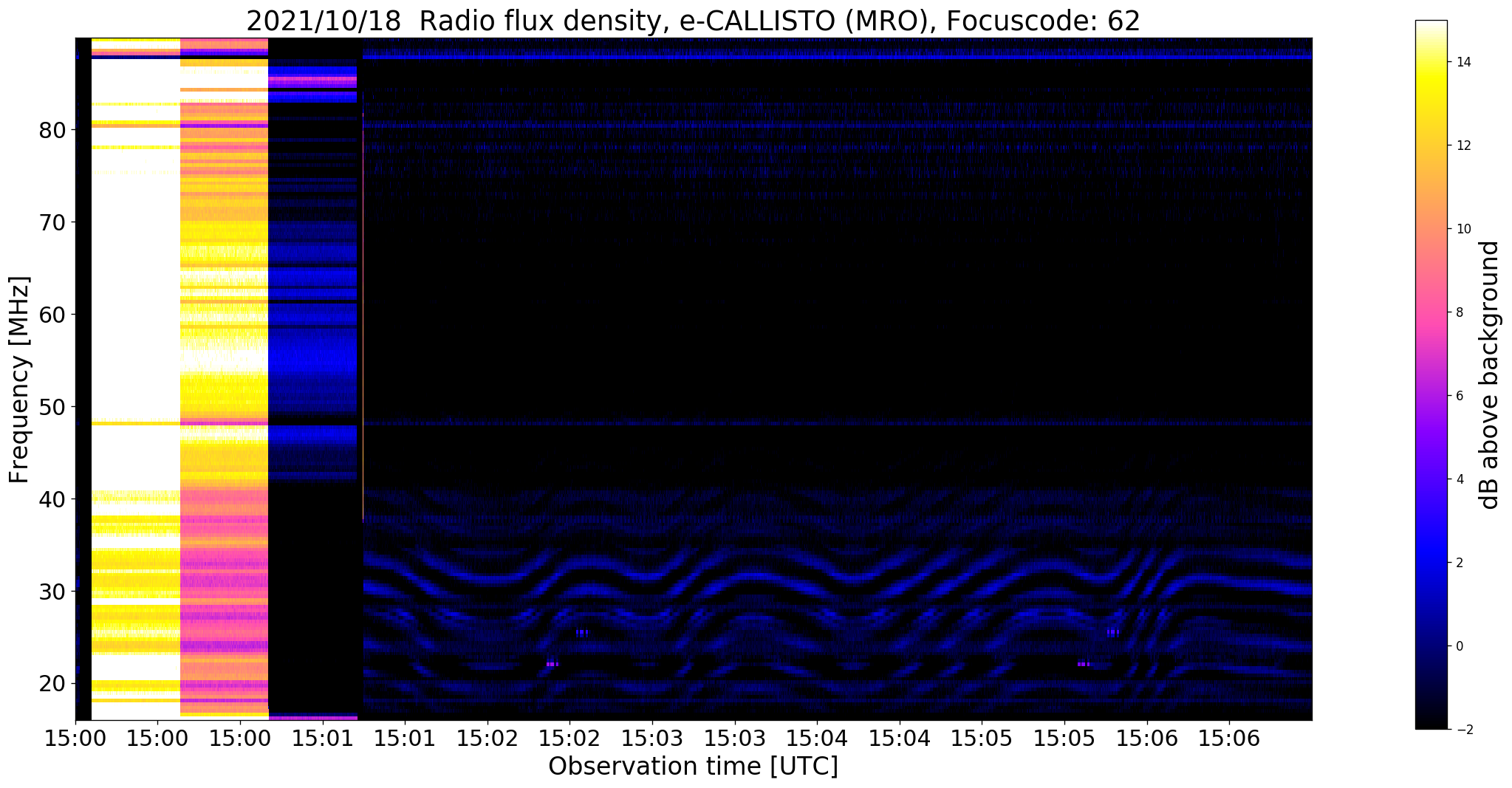
Task: Click the 6 tick on the colorbar
Action: click(1459, 396)
